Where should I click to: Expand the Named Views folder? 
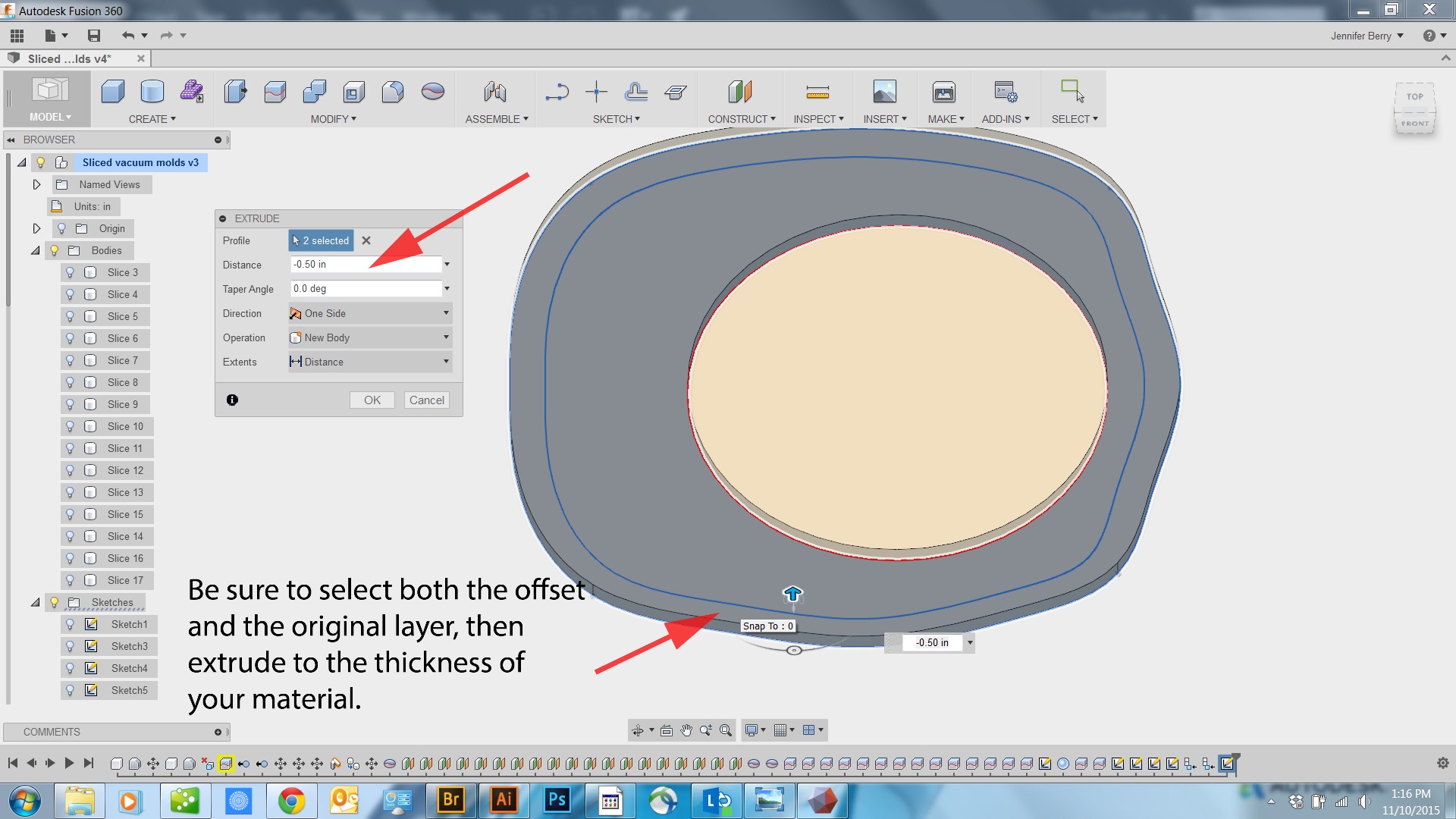pos(36,184)
